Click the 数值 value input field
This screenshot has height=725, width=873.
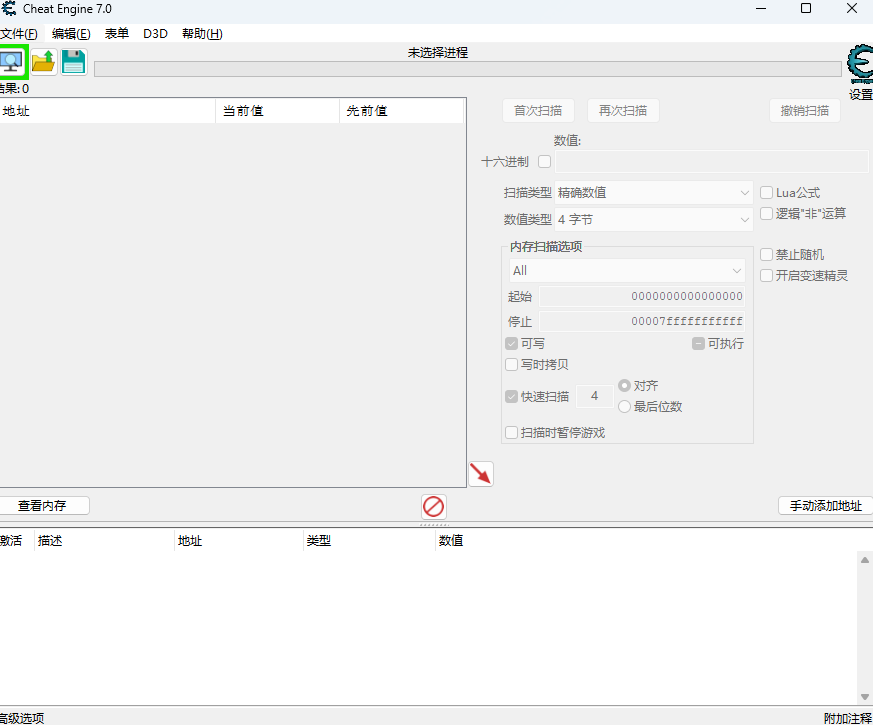pyautogui.click(x=712, y=162)
